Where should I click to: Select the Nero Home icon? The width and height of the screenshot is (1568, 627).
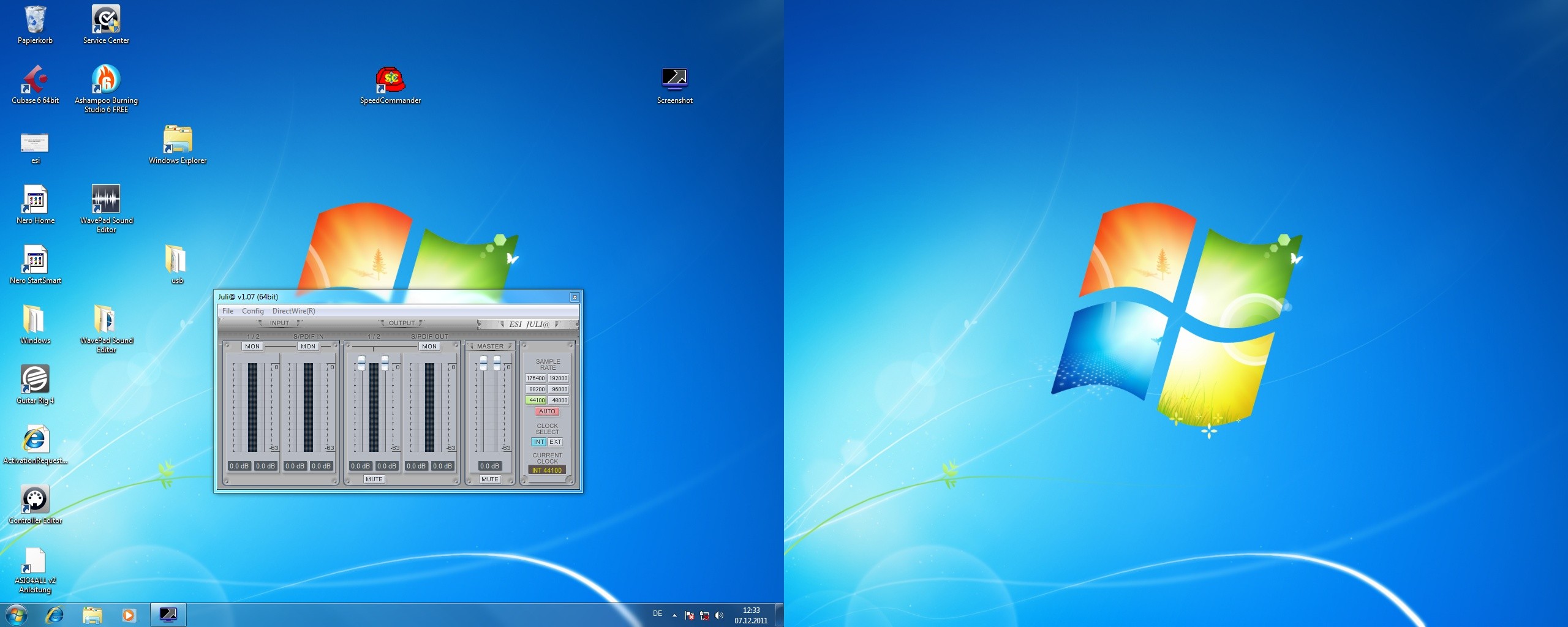tap(35, 205)
